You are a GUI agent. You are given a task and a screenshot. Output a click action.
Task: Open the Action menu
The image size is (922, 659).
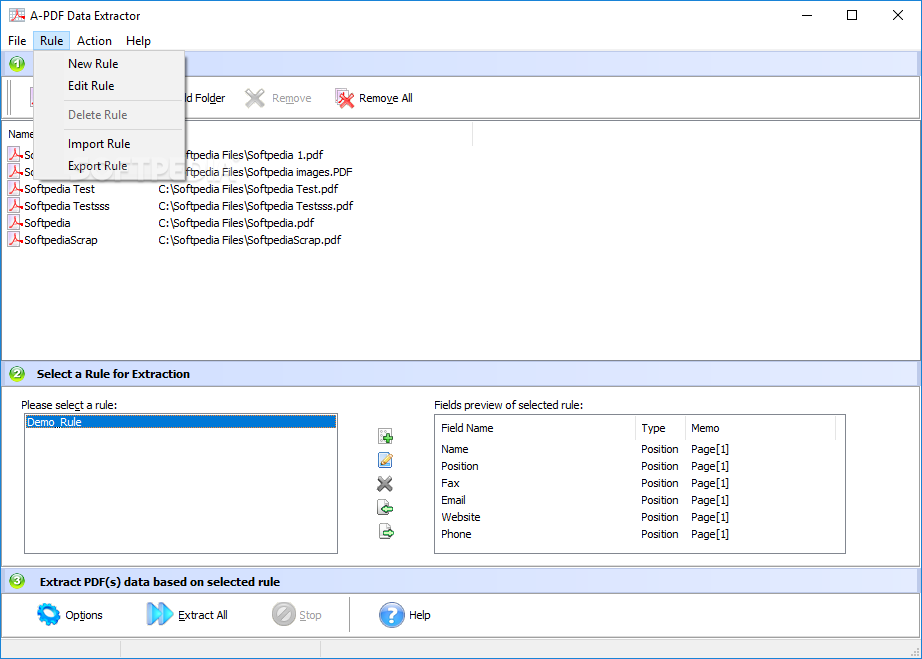click(x=94, y=41)
